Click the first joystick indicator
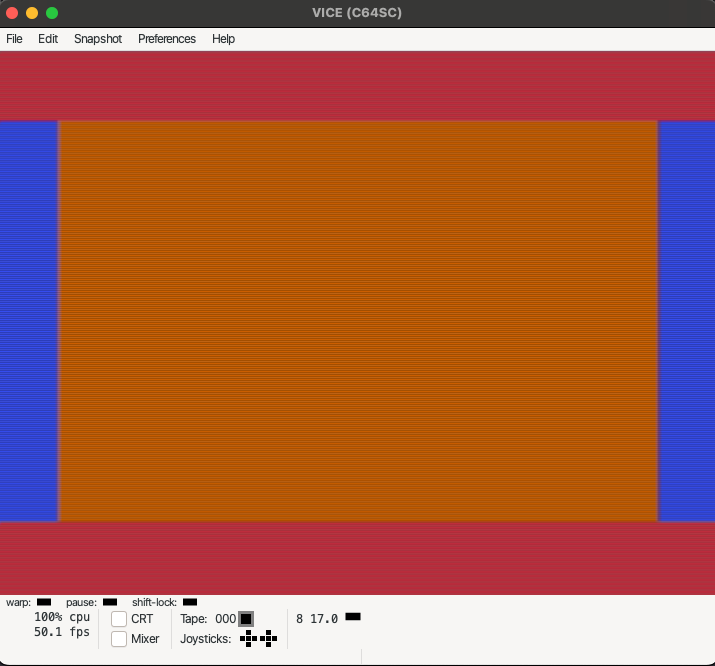The image size is (715, 666). point(248,638)
